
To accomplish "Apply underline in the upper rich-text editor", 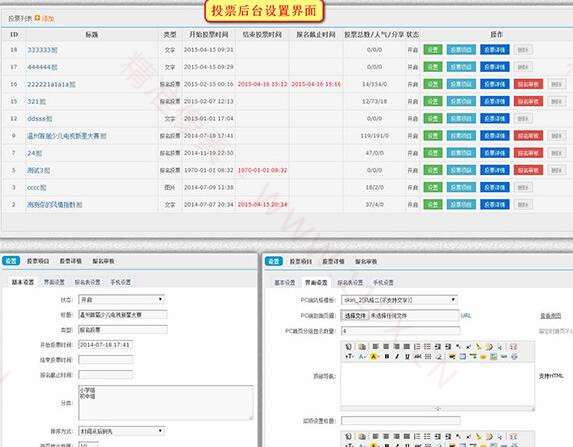I will click(x=407, y=356).
